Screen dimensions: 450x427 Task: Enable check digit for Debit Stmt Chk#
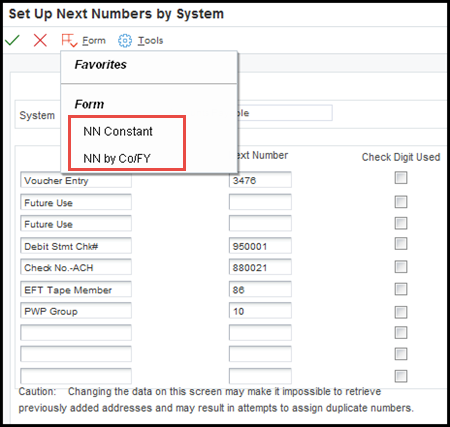click(401, 244)
